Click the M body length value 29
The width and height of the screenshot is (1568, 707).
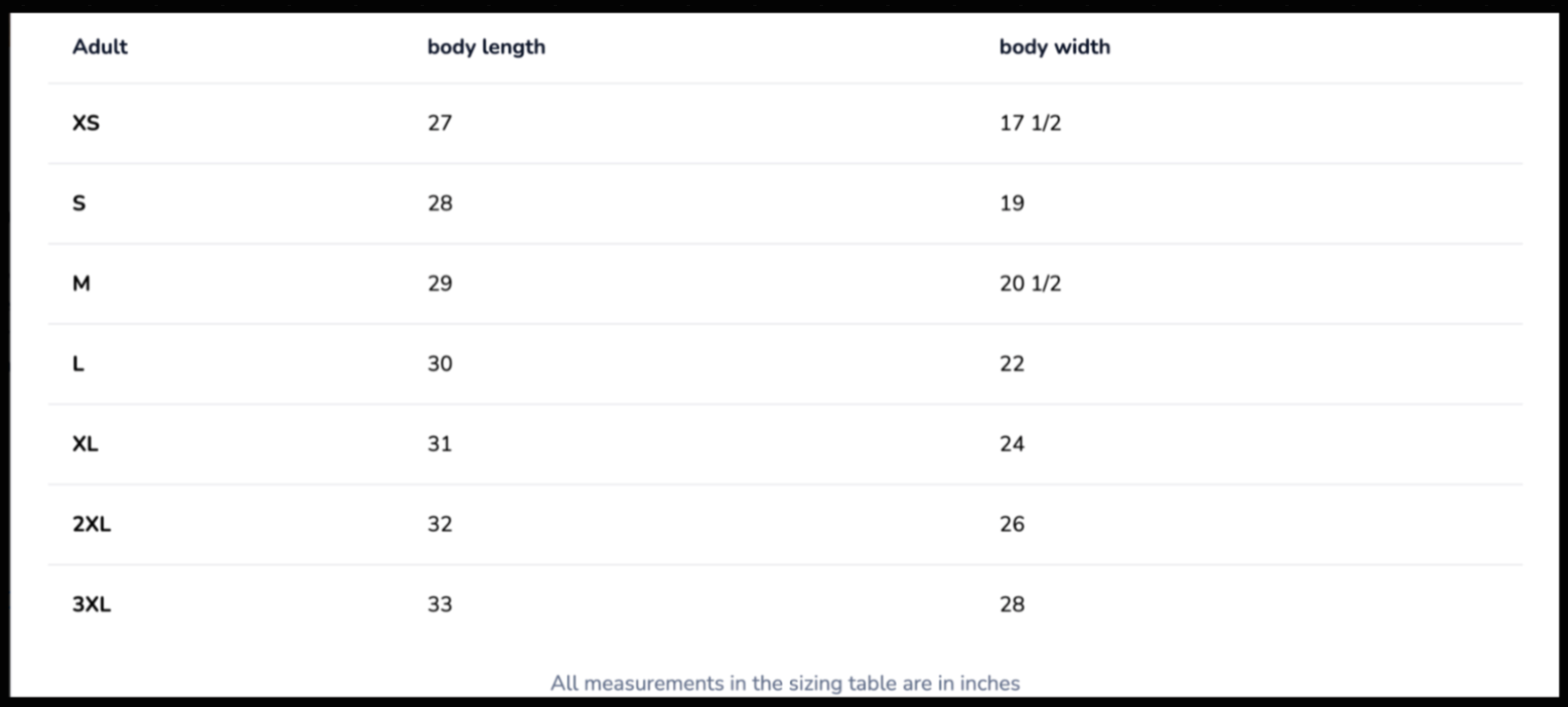pos(440,284)
